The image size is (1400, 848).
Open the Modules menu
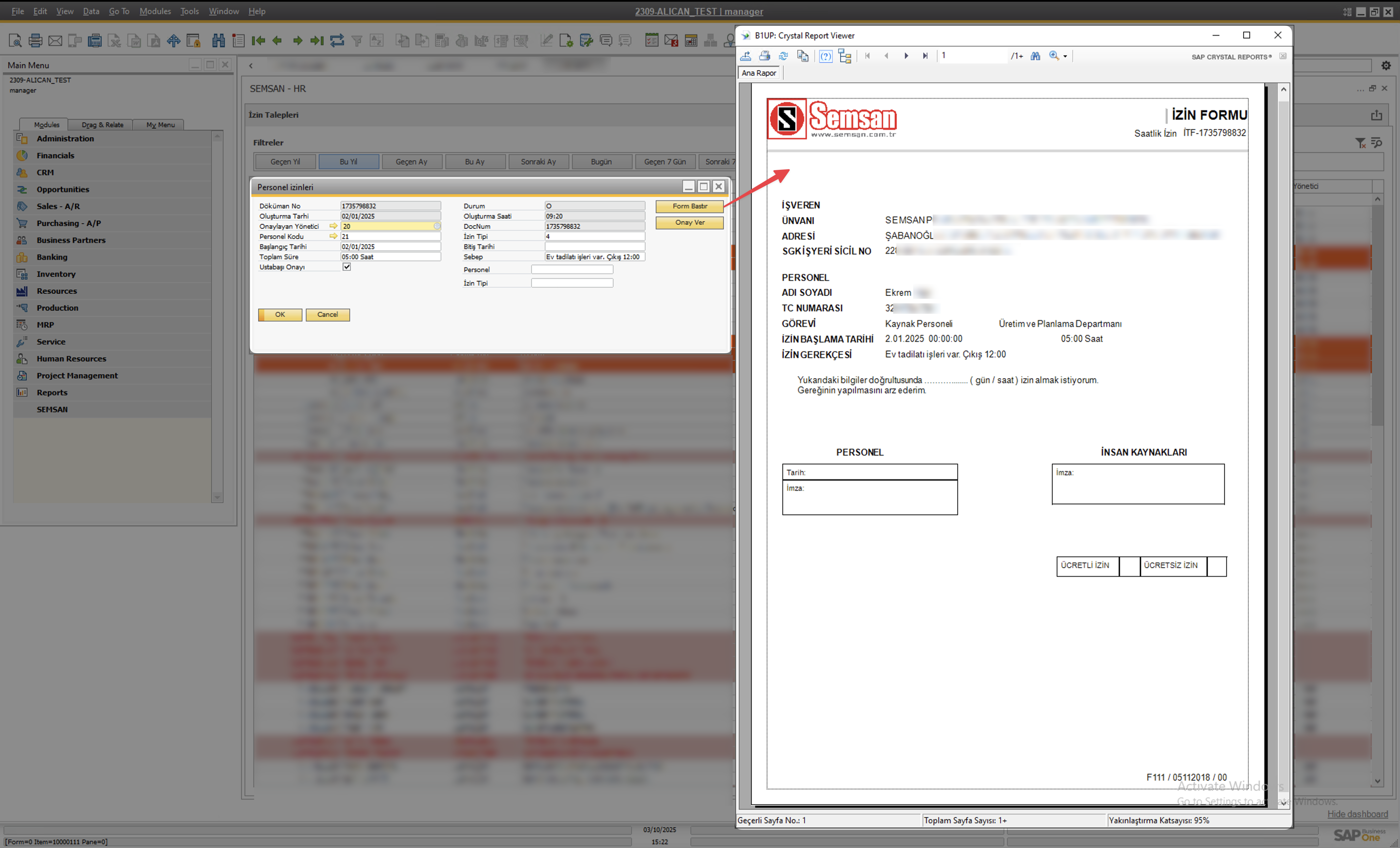[155, 11]
